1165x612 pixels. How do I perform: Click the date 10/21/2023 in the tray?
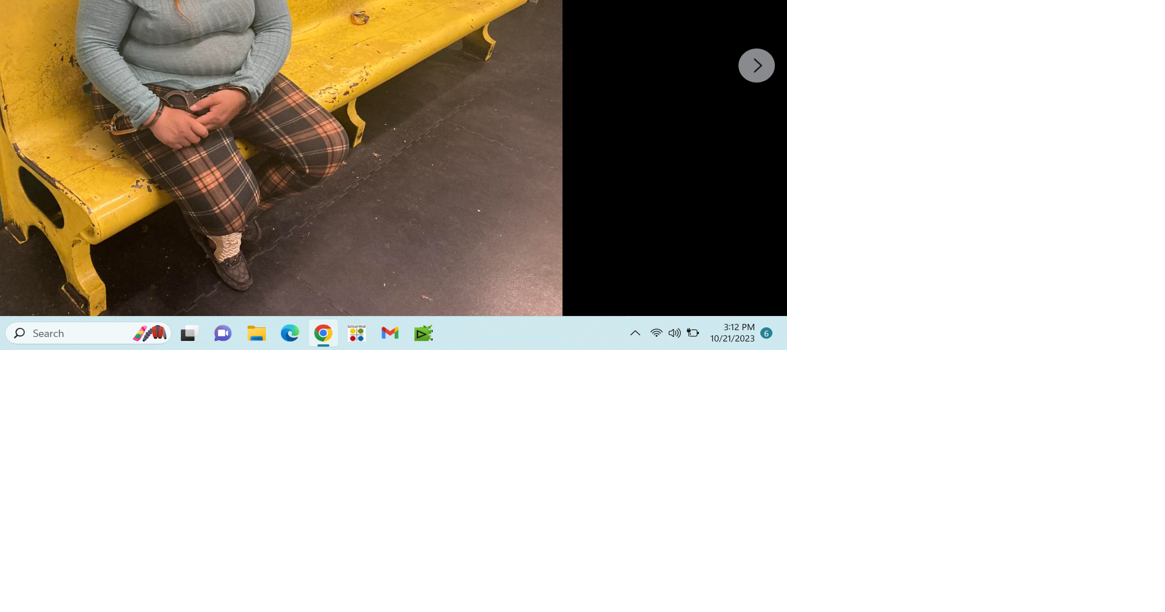[x=732, y=339]
